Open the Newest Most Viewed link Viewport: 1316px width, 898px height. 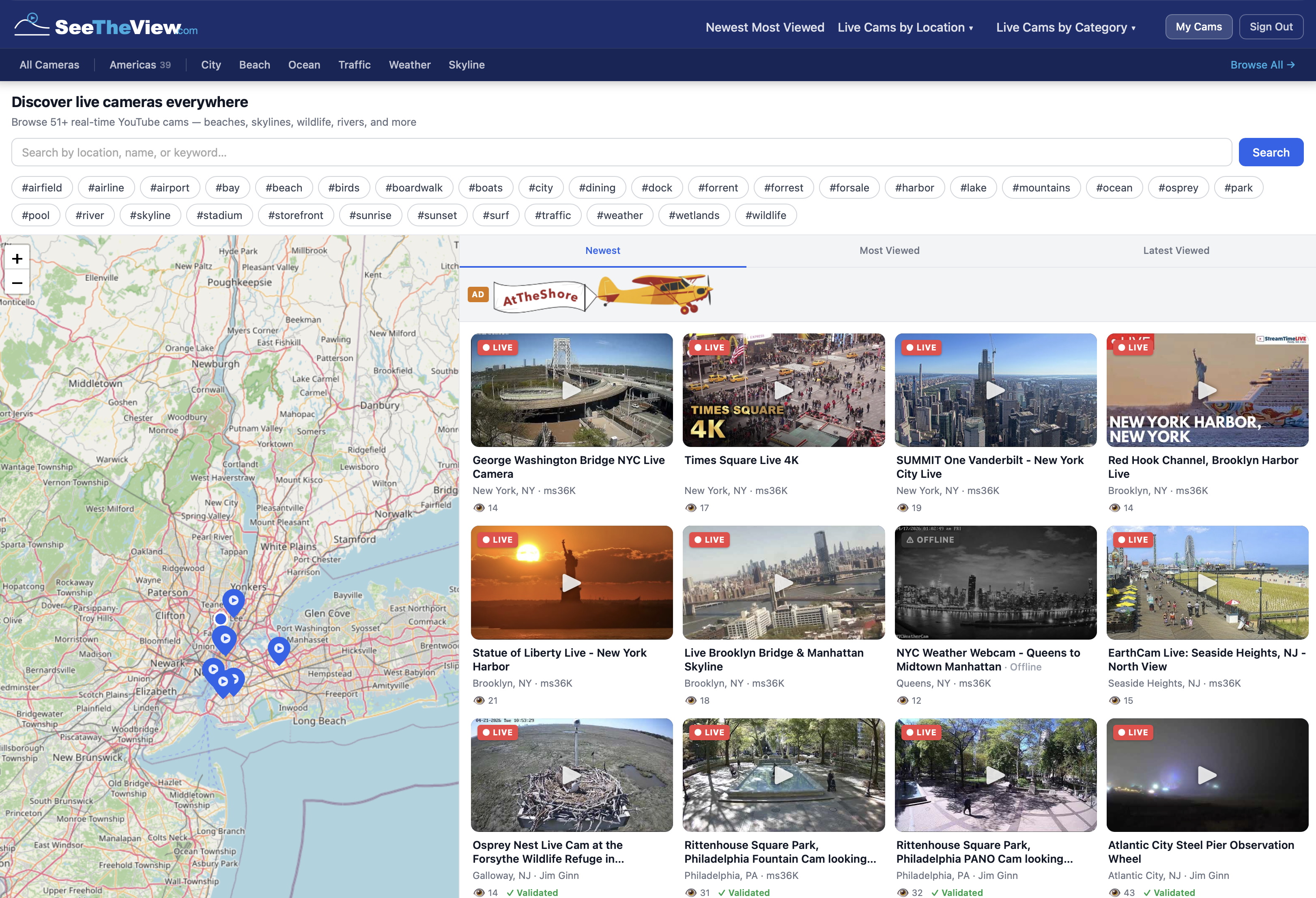coord(764,27)
